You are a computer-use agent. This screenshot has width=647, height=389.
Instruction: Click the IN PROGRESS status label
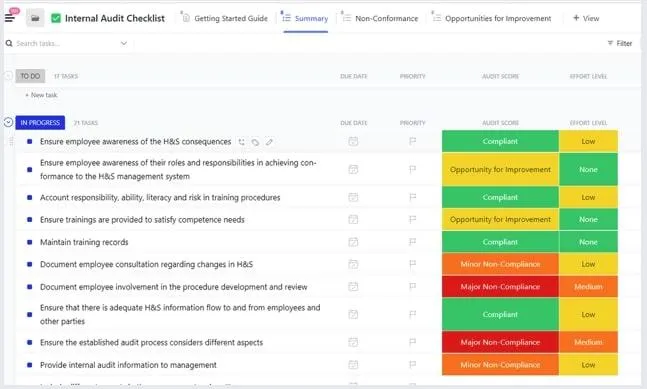point(40,123)
